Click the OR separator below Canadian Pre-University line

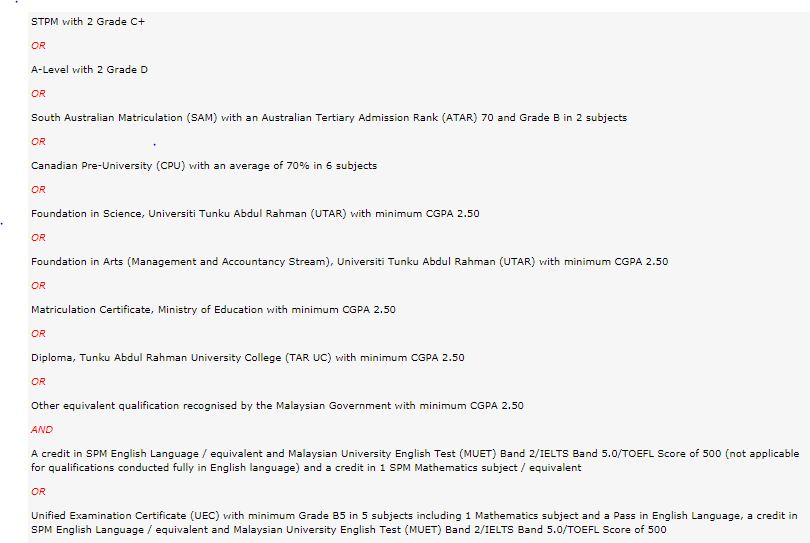tap(38, 190)
